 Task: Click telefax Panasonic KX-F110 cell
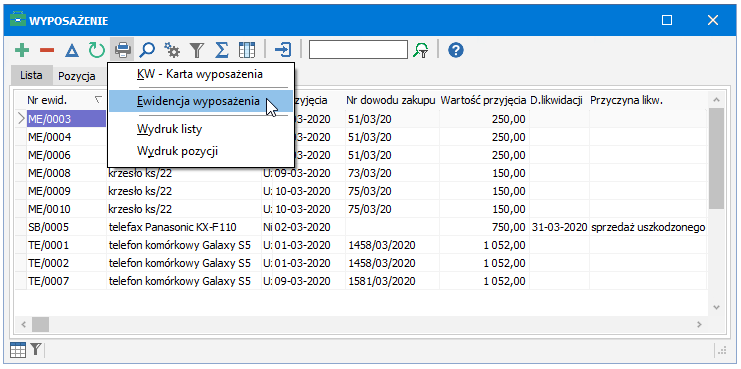(184, 227)
